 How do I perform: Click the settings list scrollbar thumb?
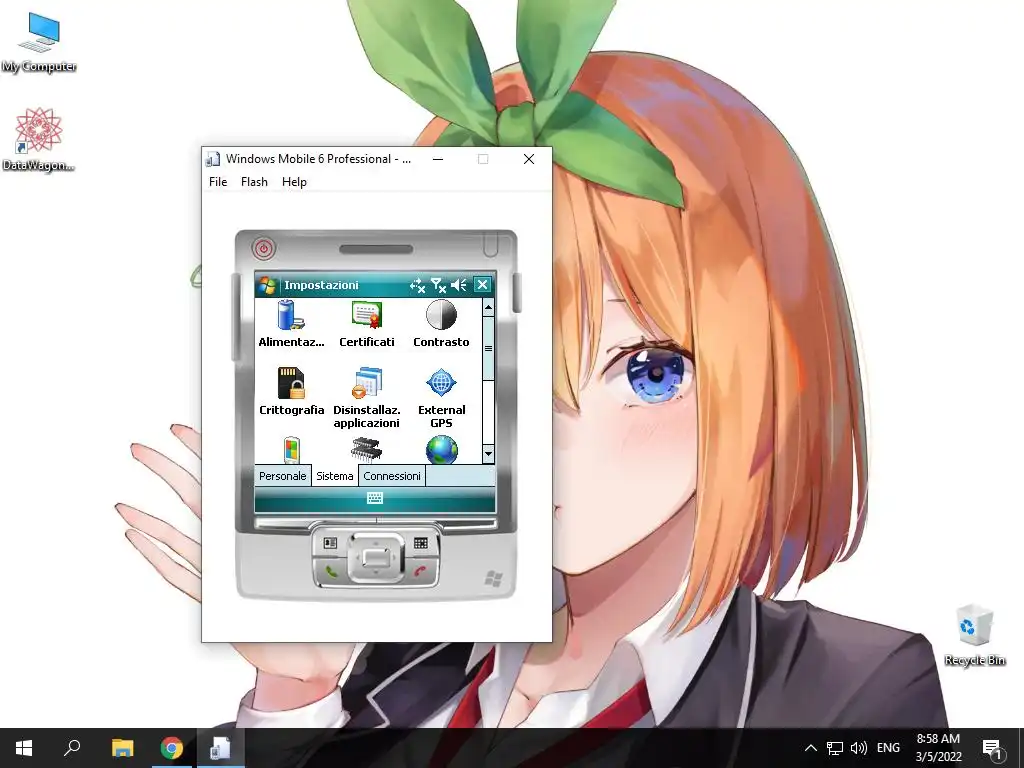pyautogui.click(x=488, y=348)
